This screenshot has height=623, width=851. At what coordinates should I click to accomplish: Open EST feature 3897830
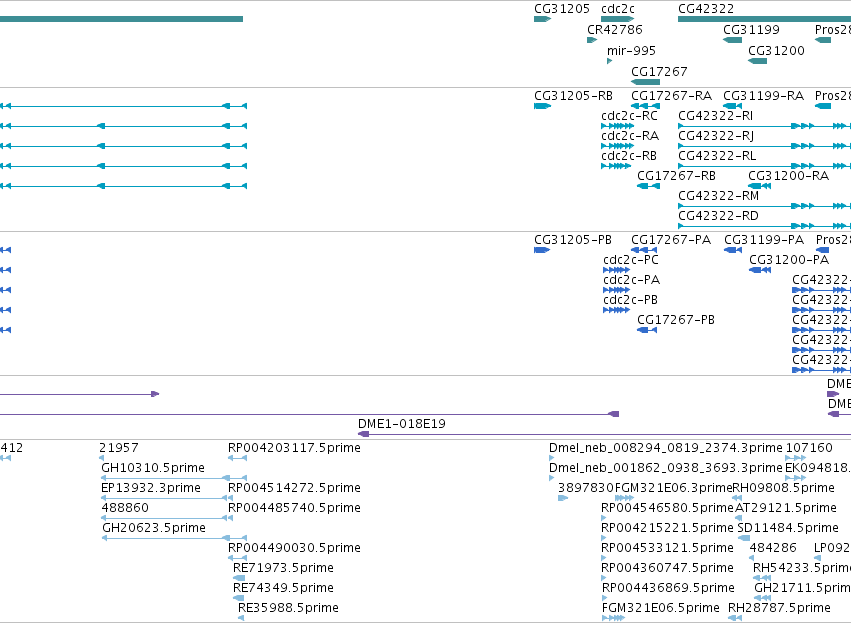point(586,488)
